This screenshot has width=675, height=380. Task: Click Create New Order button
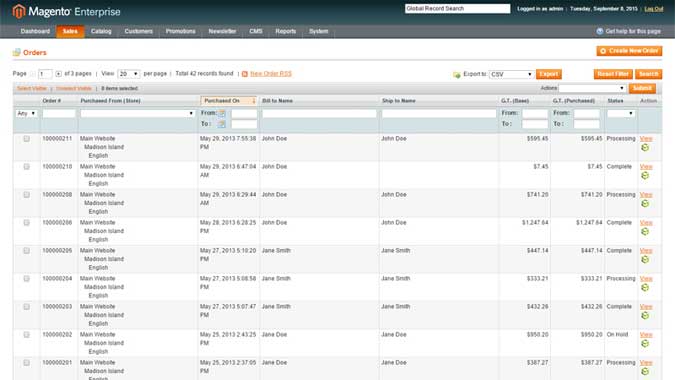pyautogui.click(x=629, y=51)
